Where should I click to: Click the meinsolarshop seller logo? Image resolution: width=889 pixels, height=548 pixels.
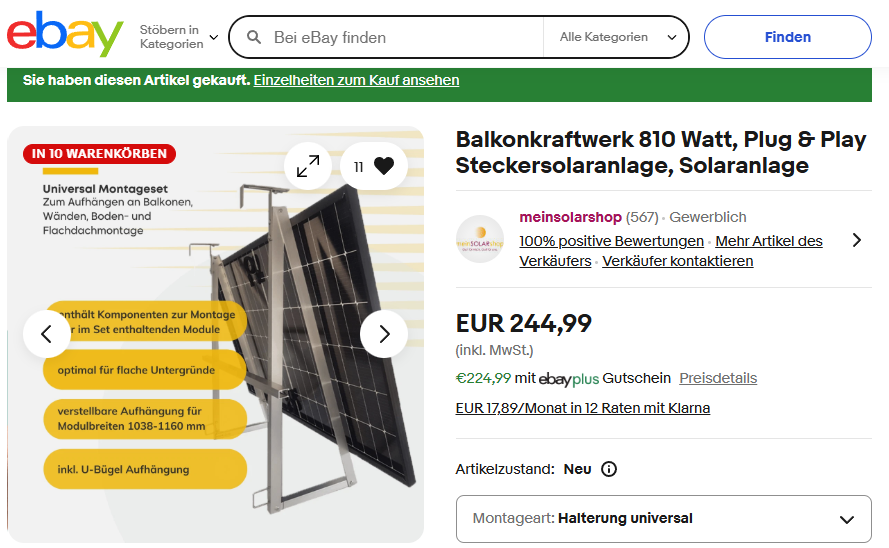[x=480, y=239]
